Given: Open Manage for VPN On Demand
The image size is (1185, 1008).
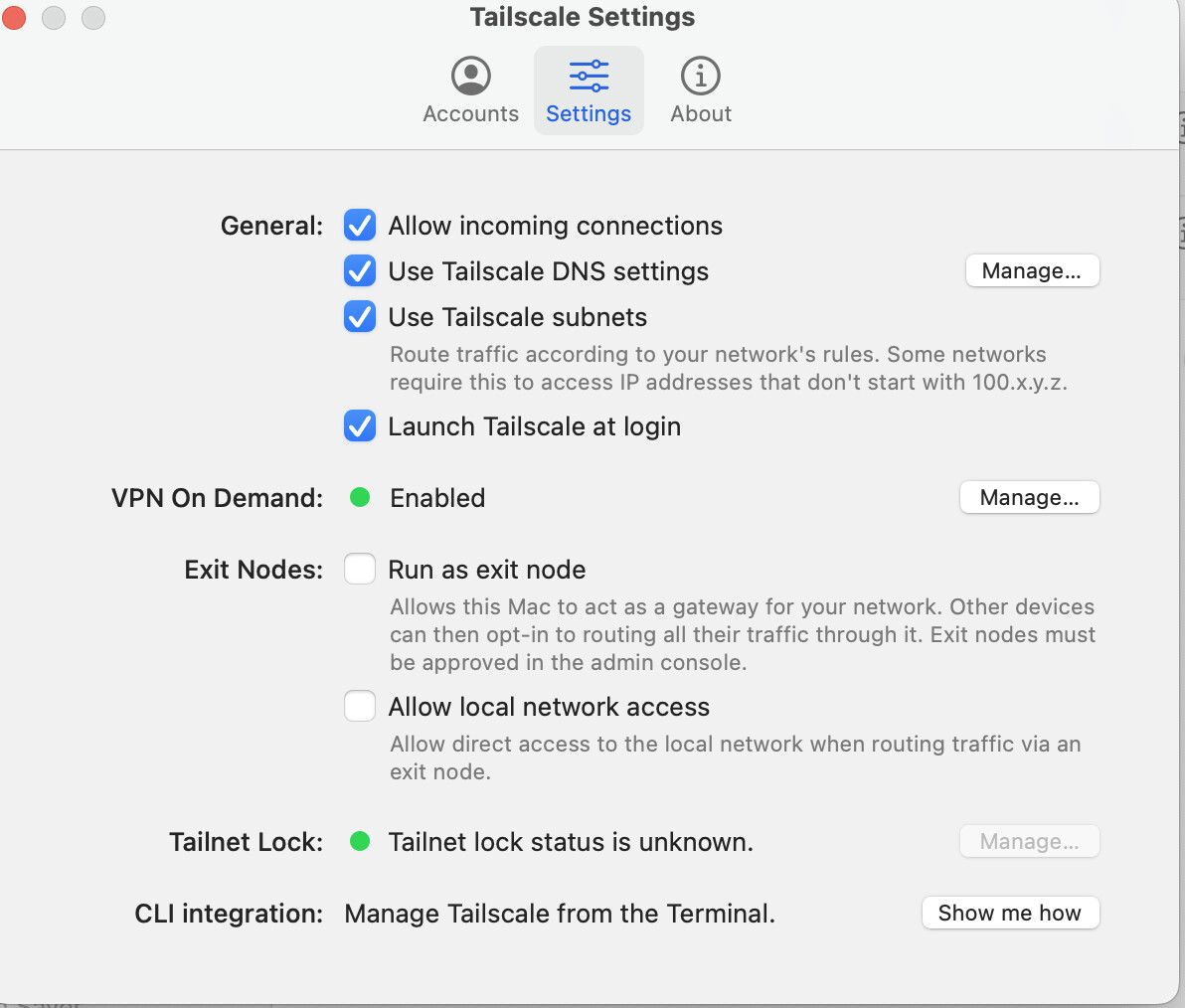Looking at the screenshot, I should click(x=1029, y=497).
